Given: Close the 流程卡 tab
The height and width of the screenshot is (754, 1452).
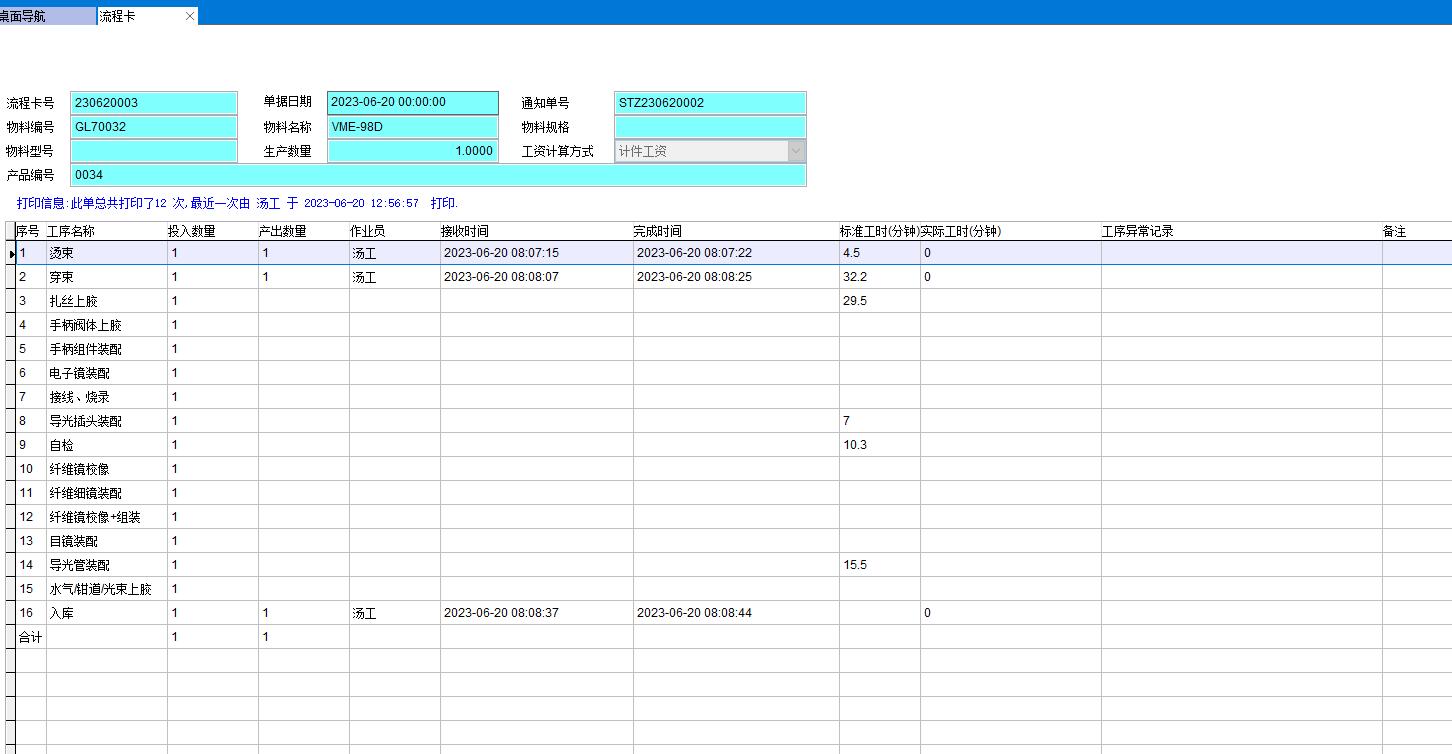Looking at the screenshot, I should click(x=190, y=16).
